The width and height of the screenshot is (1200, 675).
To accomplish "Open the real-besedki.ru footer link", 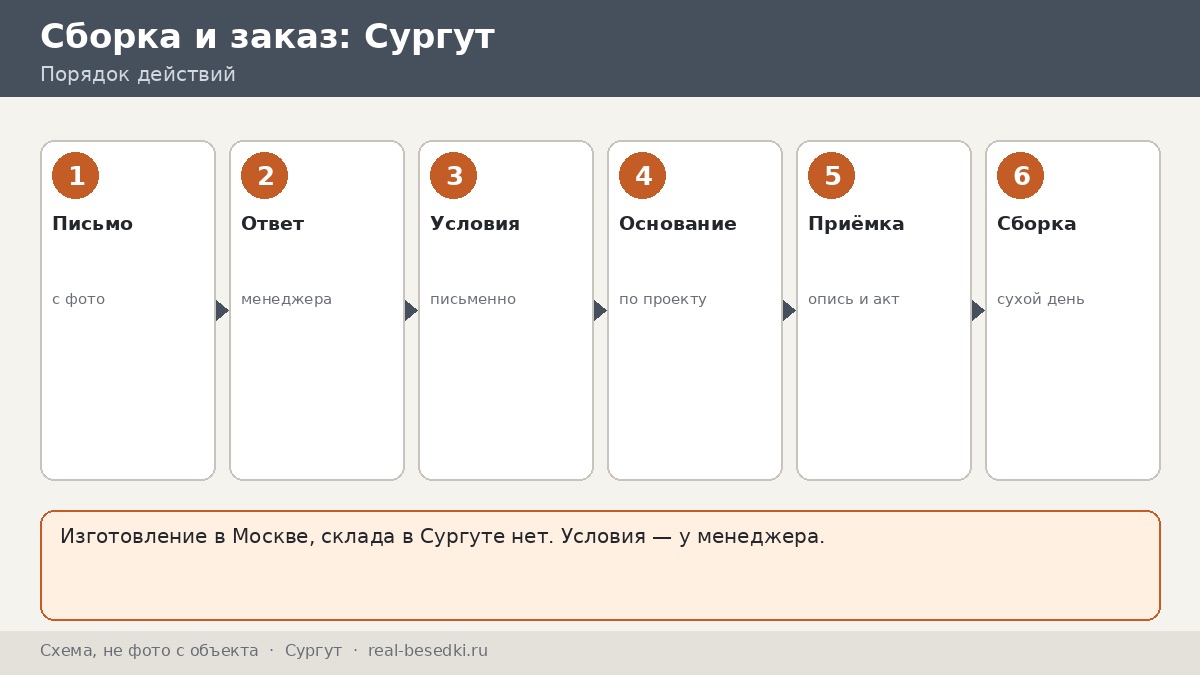I will [x=428, y=651].
